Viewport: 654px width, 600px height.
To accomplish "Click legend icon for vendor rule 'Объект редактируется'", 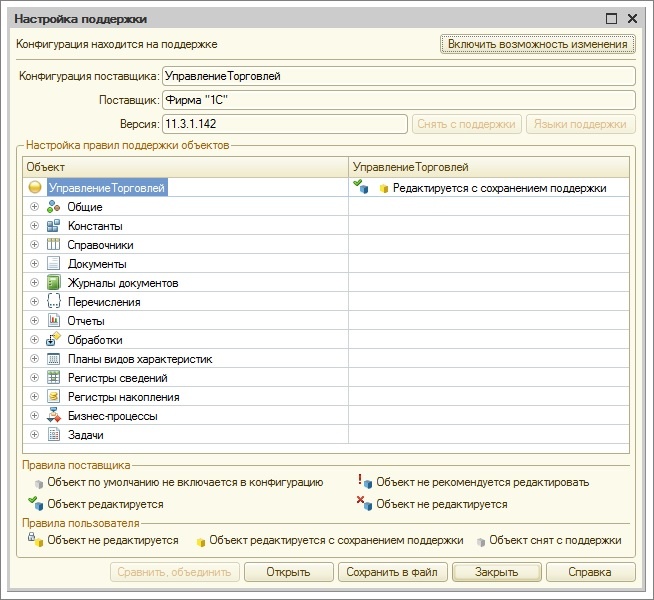I will tap(36, 503).
